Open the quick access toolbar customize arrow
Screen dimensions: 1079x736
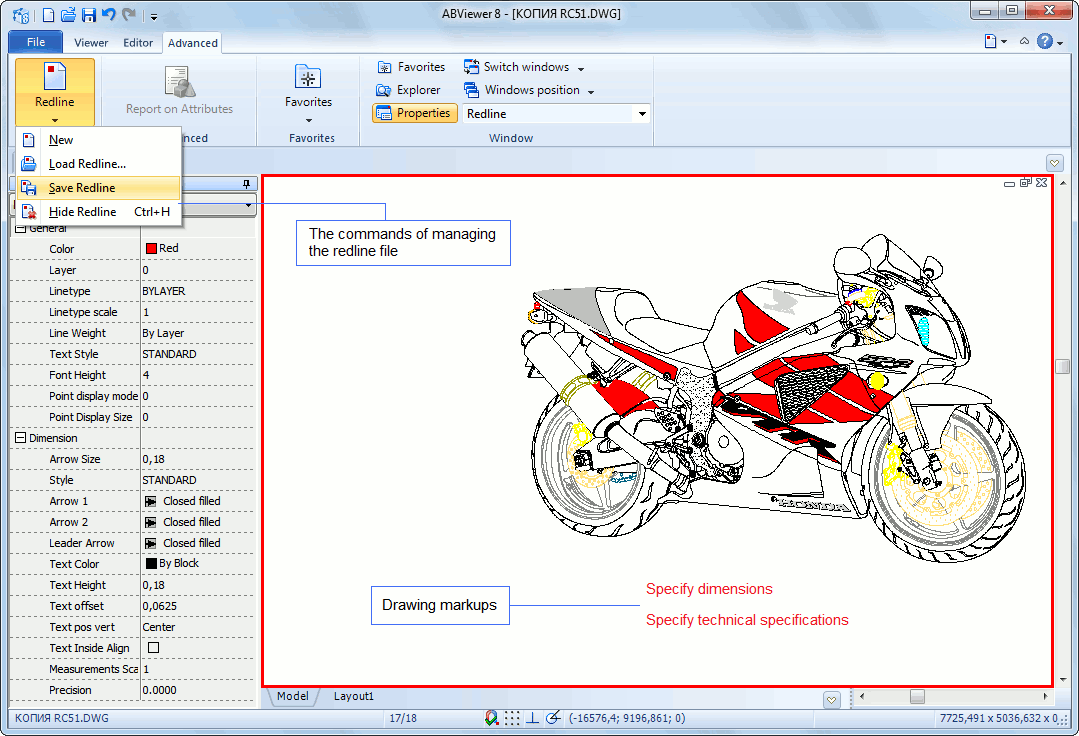click(154, 16)
